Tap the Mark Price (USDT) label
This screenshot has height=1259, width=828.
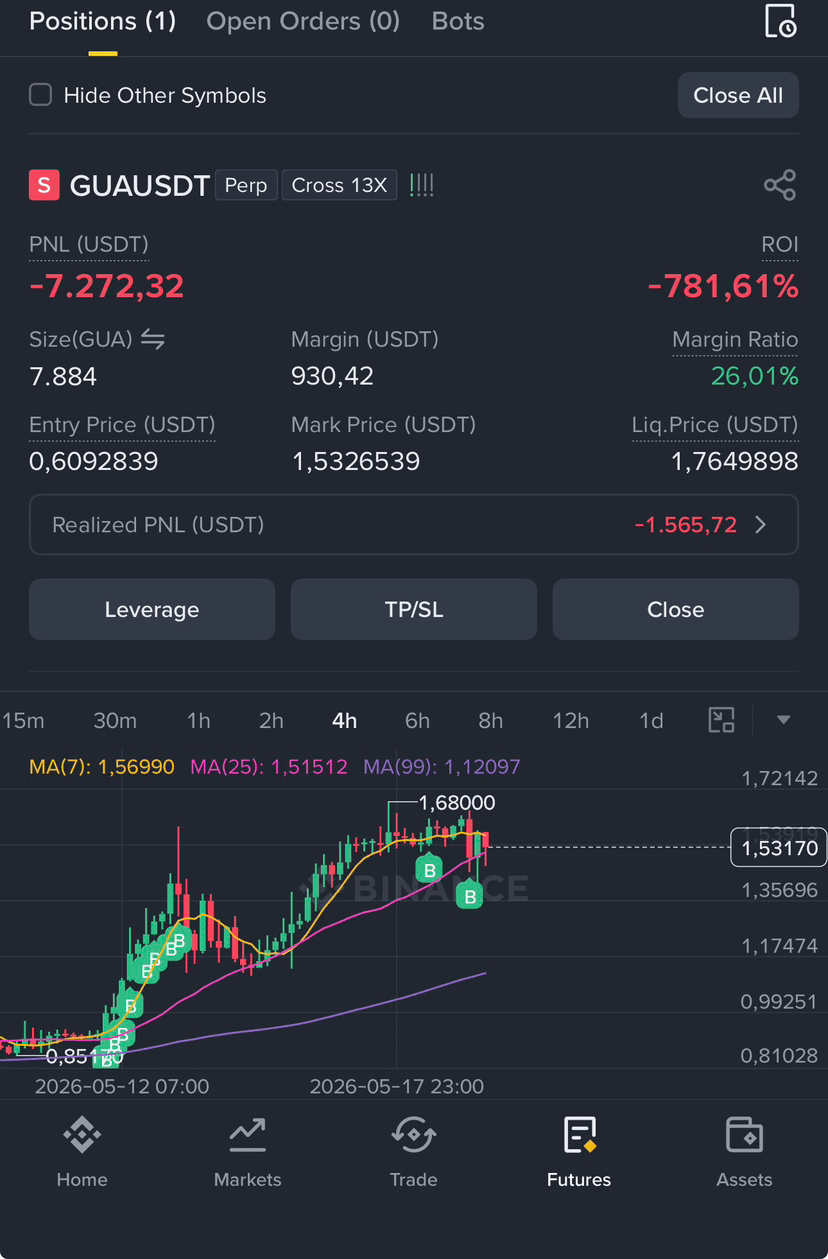(383, 425)
